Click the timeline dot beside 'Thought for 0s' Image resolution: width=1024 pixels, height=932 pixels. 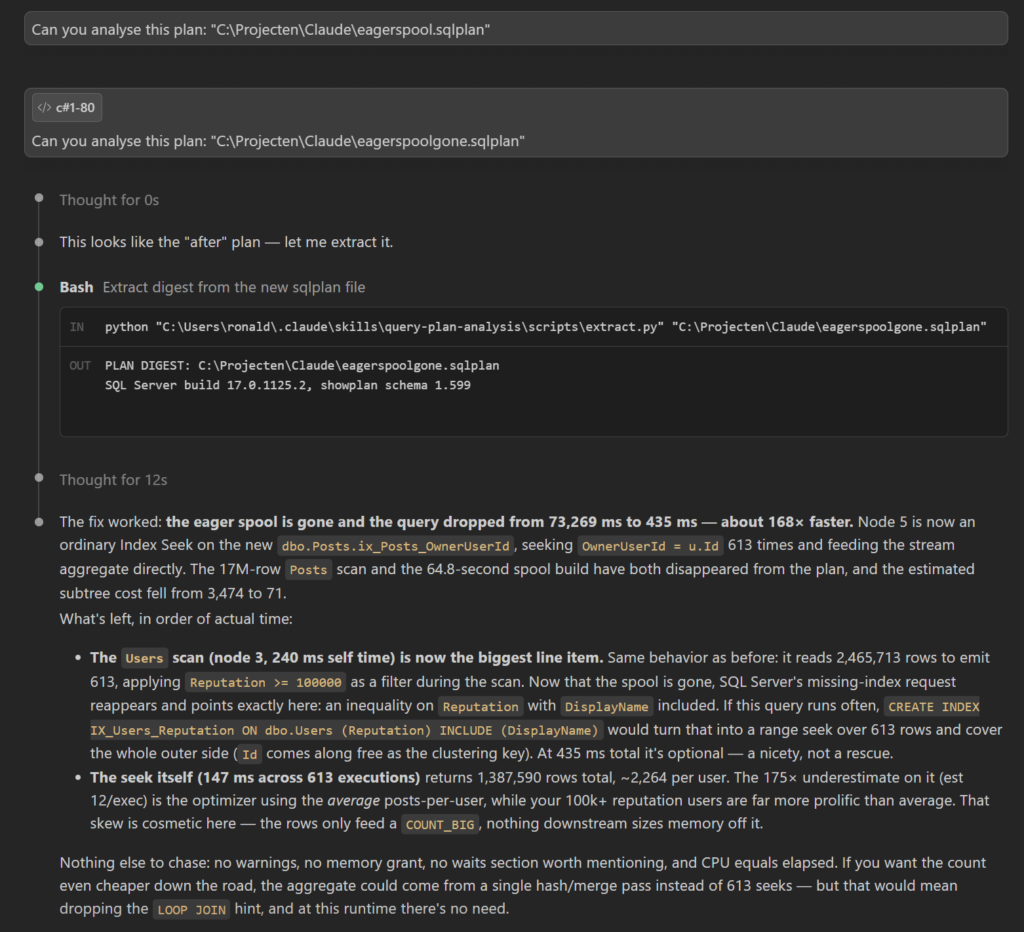click(x=39, y=198)
